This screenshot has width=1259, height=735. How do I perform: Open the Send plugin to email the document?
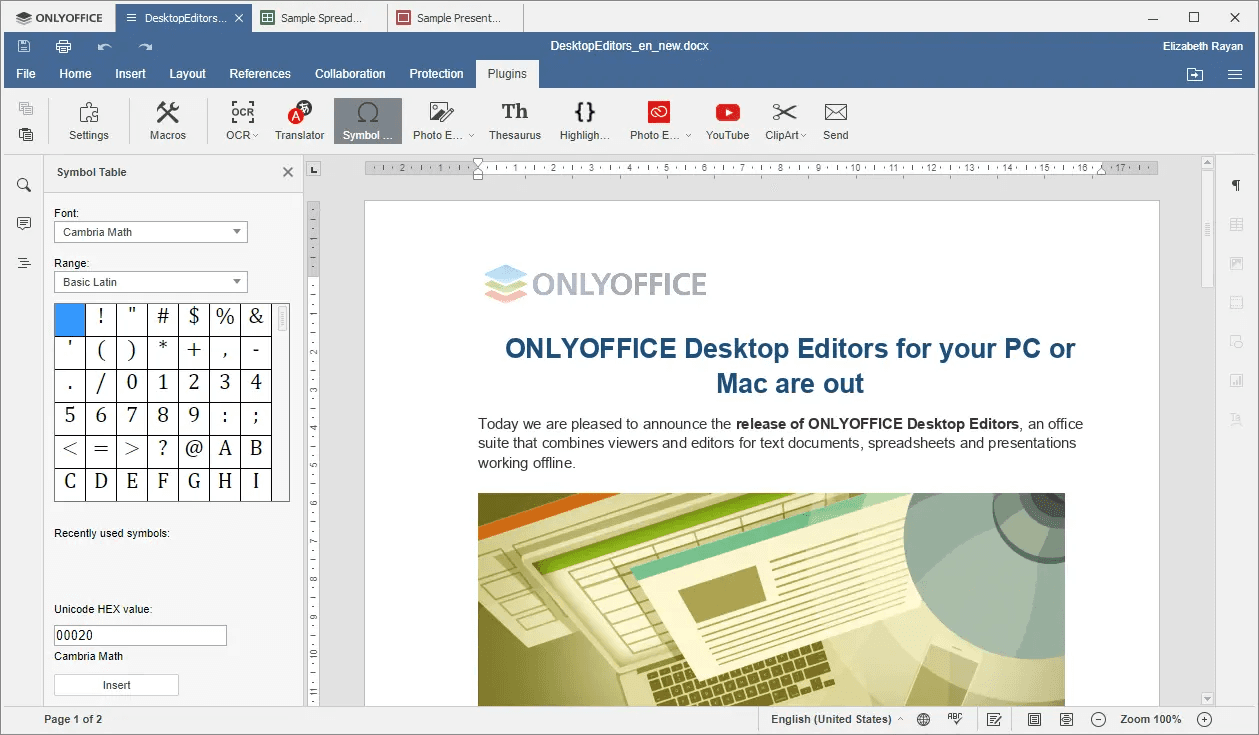pyautogui.click(x=835, y=120)
